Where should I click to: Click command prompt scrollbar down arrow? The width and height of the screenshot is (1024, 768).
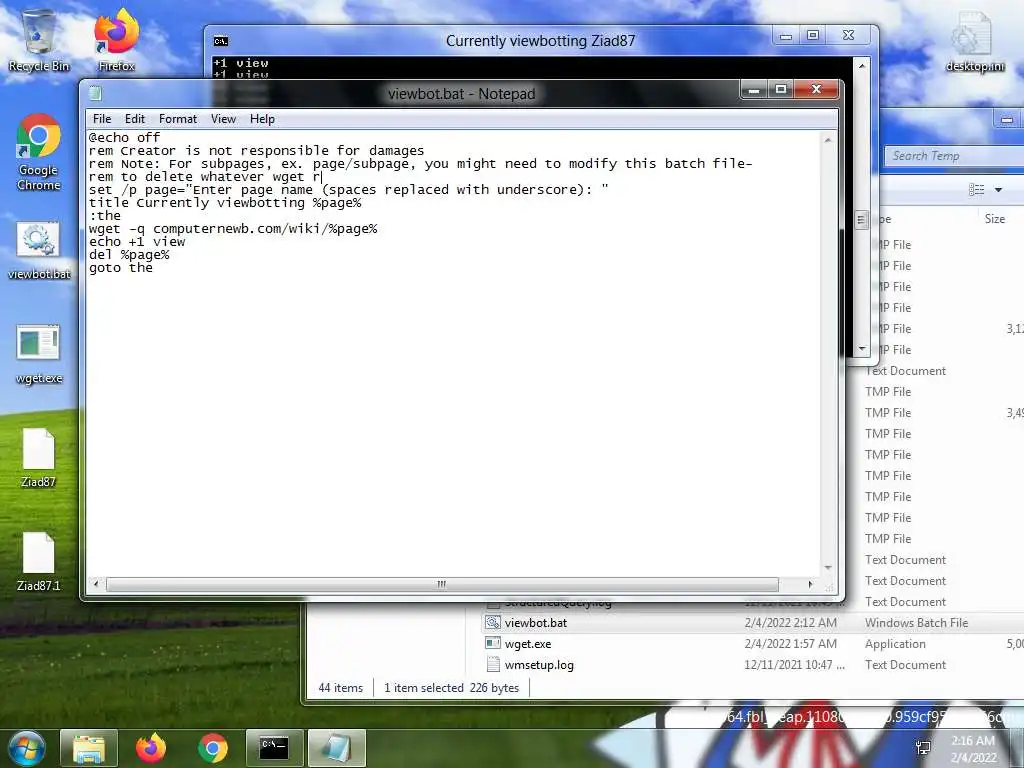point(862,349)
